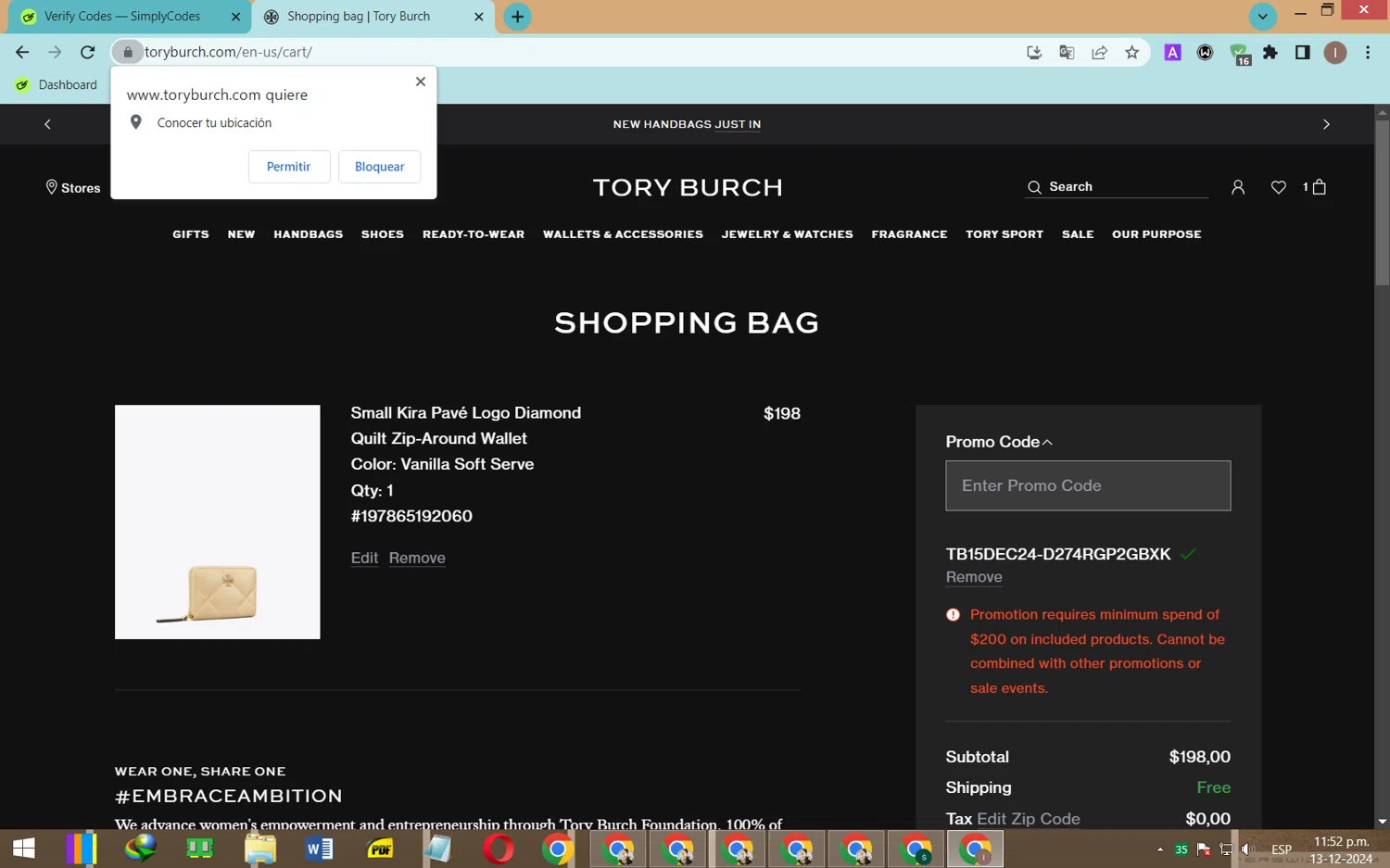Open Microsoft Word from taskbar

point(320,849)
